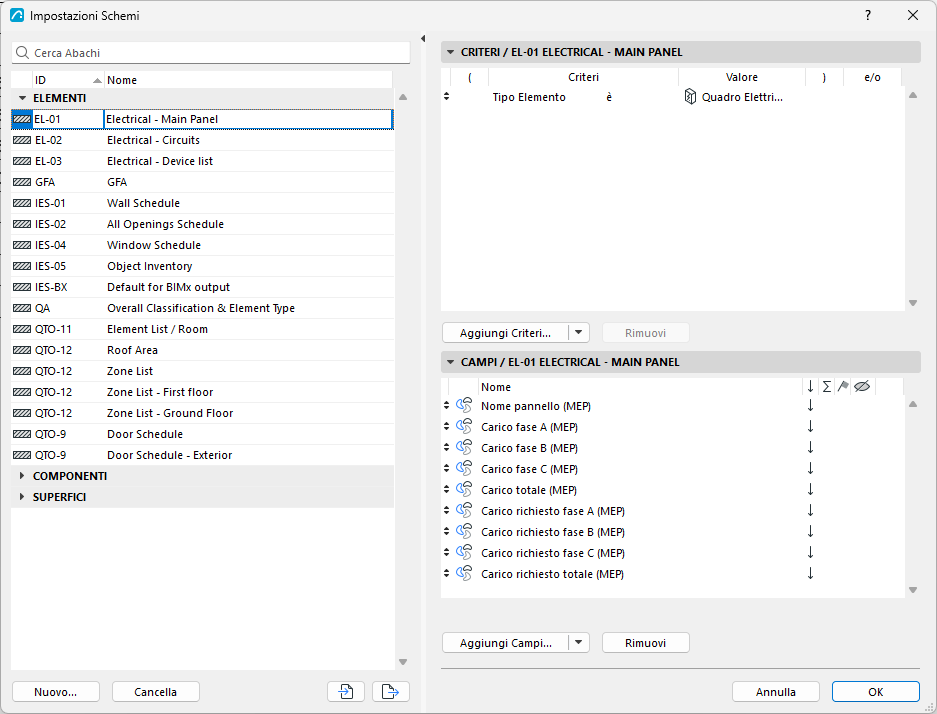Click the Annulla button
This screenshot has width=937, height=714.
tap(776, 692)
